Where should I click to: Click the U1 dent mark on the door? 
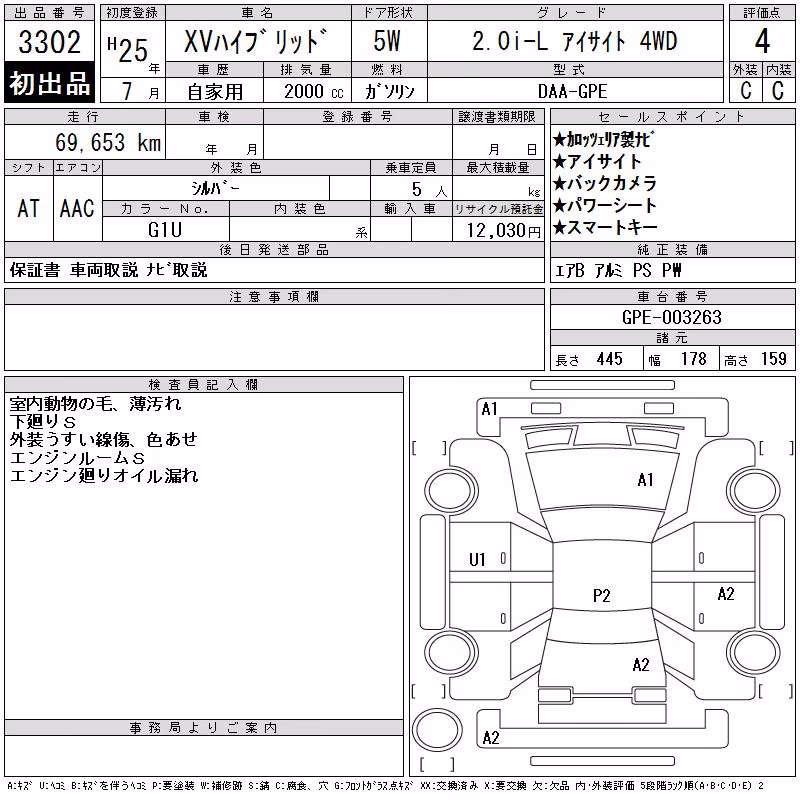477,560
